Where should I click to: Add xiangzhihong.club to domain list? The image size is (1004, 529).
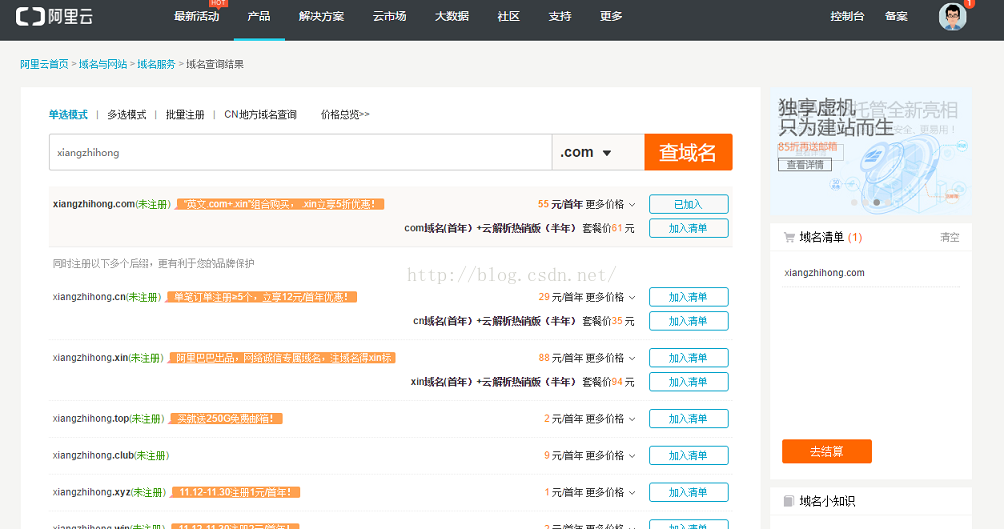pyautogui.click(x=688, y=455)
